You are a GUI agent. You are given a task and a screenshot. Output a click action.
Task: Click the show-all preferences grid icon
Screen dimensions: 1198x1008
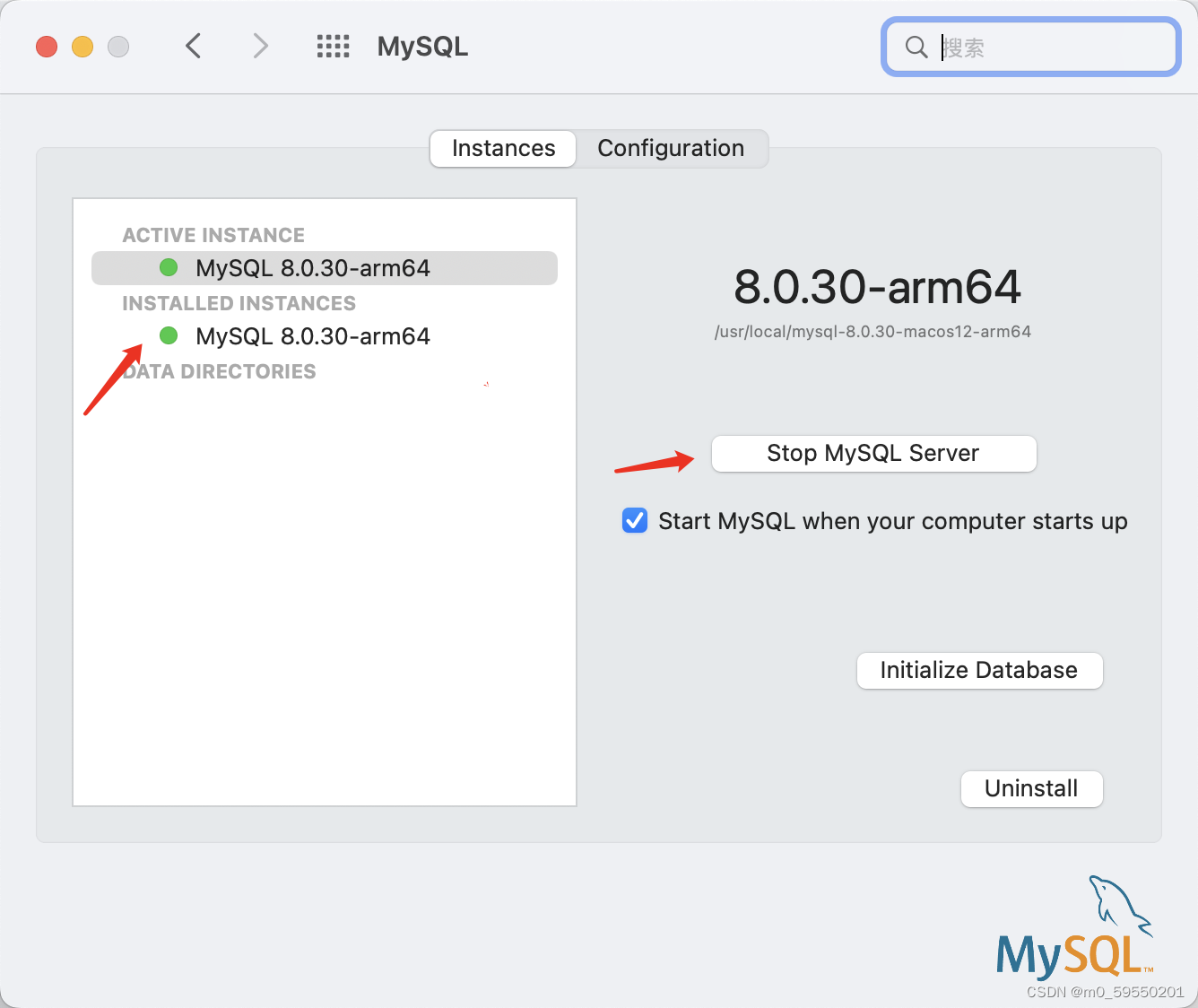pos(333,46)
